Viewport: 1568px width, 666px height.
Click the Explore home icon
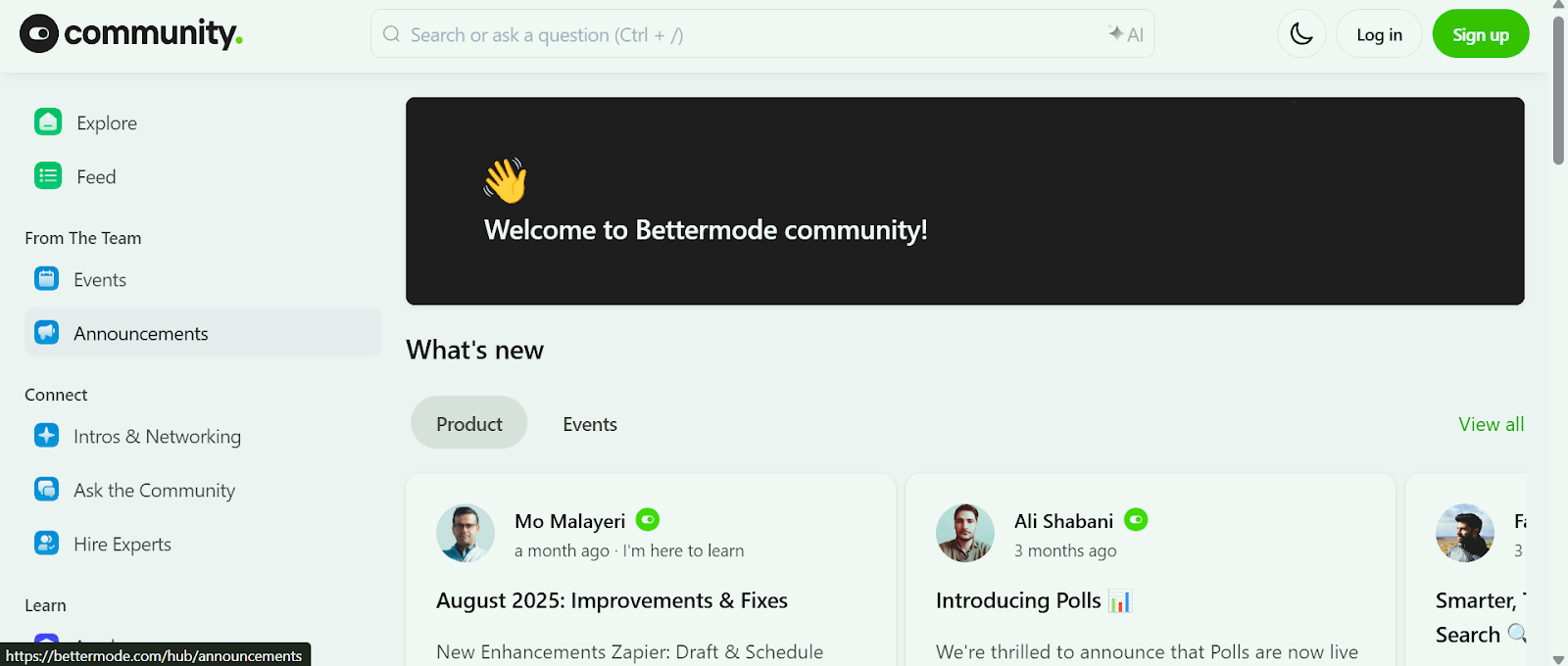48,122
